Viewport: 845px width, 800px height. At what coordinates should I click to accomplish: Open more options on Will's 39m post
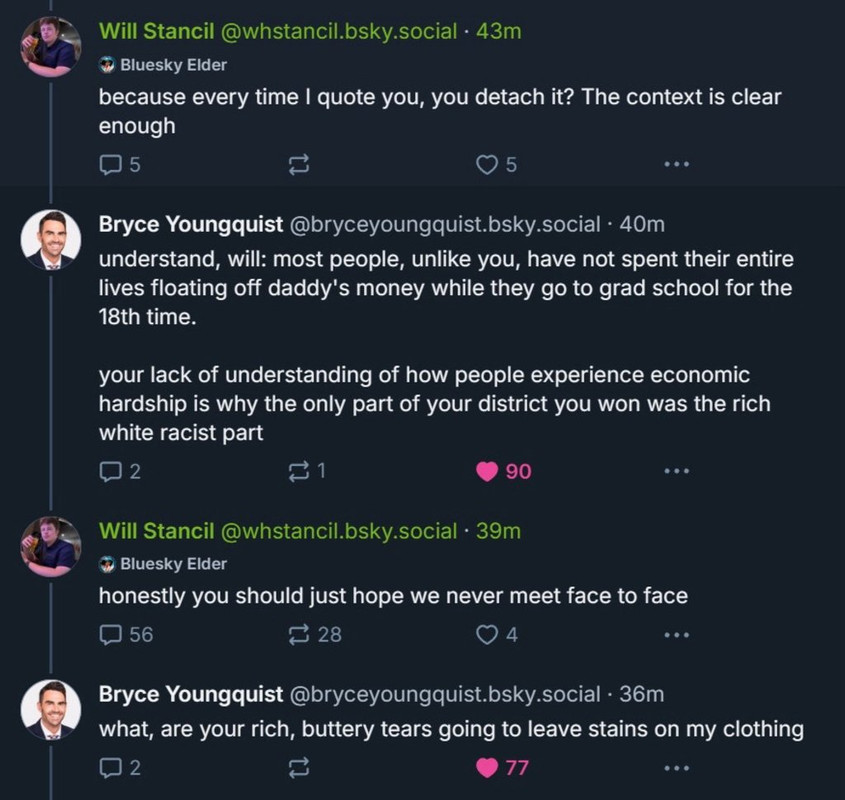[x=676, y=634]
